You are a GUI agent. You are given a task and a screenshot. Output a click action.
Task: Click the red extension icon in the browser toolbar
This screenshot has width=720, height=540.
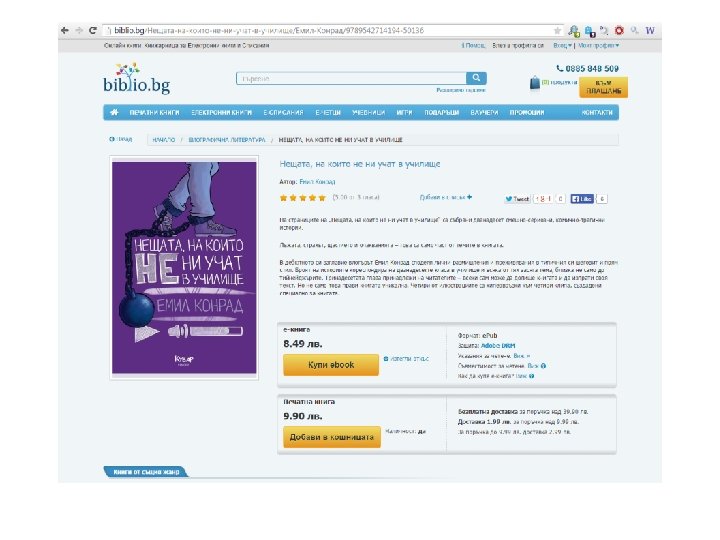(619, 31)
